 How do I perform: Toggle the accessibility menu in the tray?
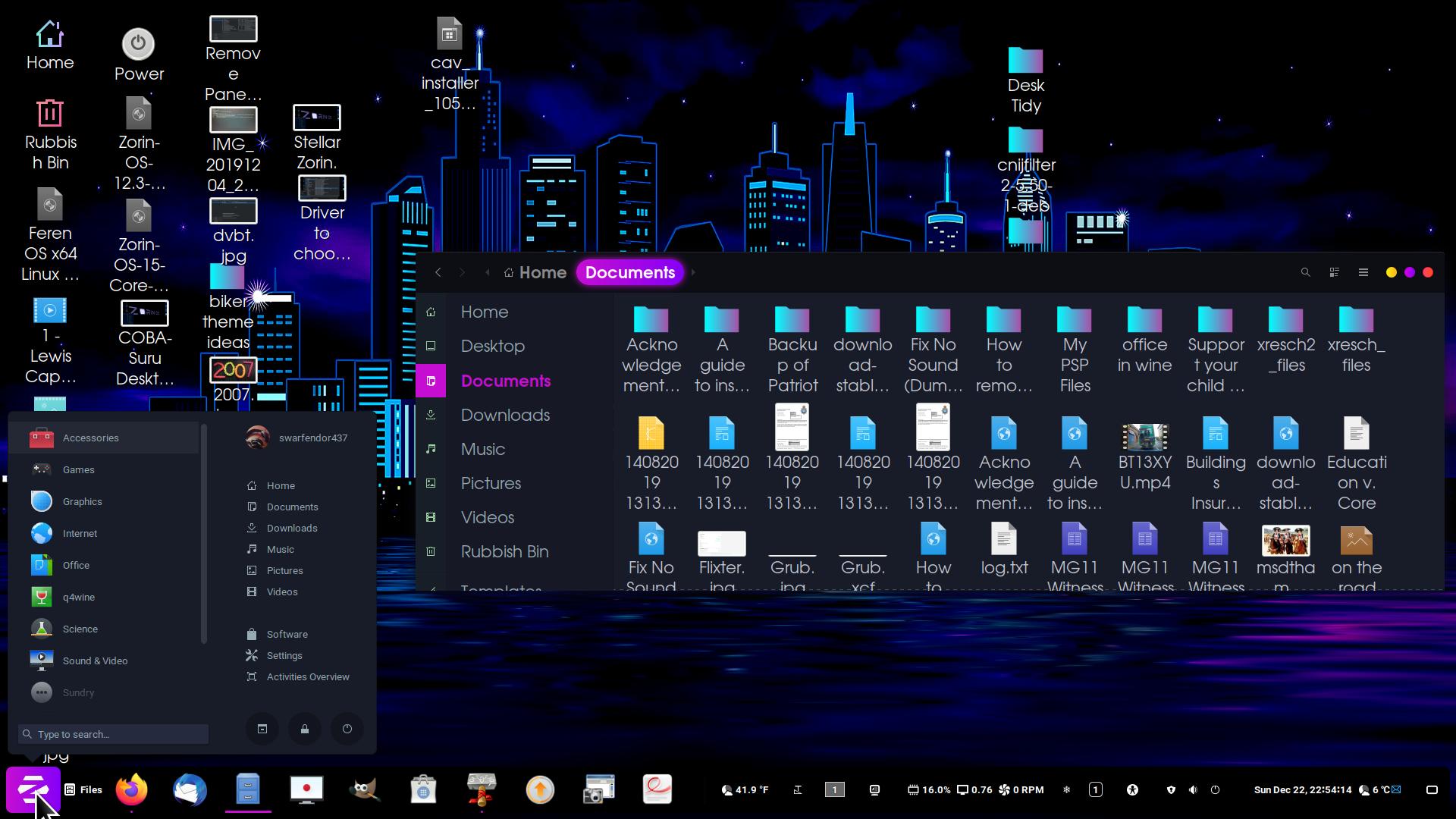click(x=1132, y=789)
